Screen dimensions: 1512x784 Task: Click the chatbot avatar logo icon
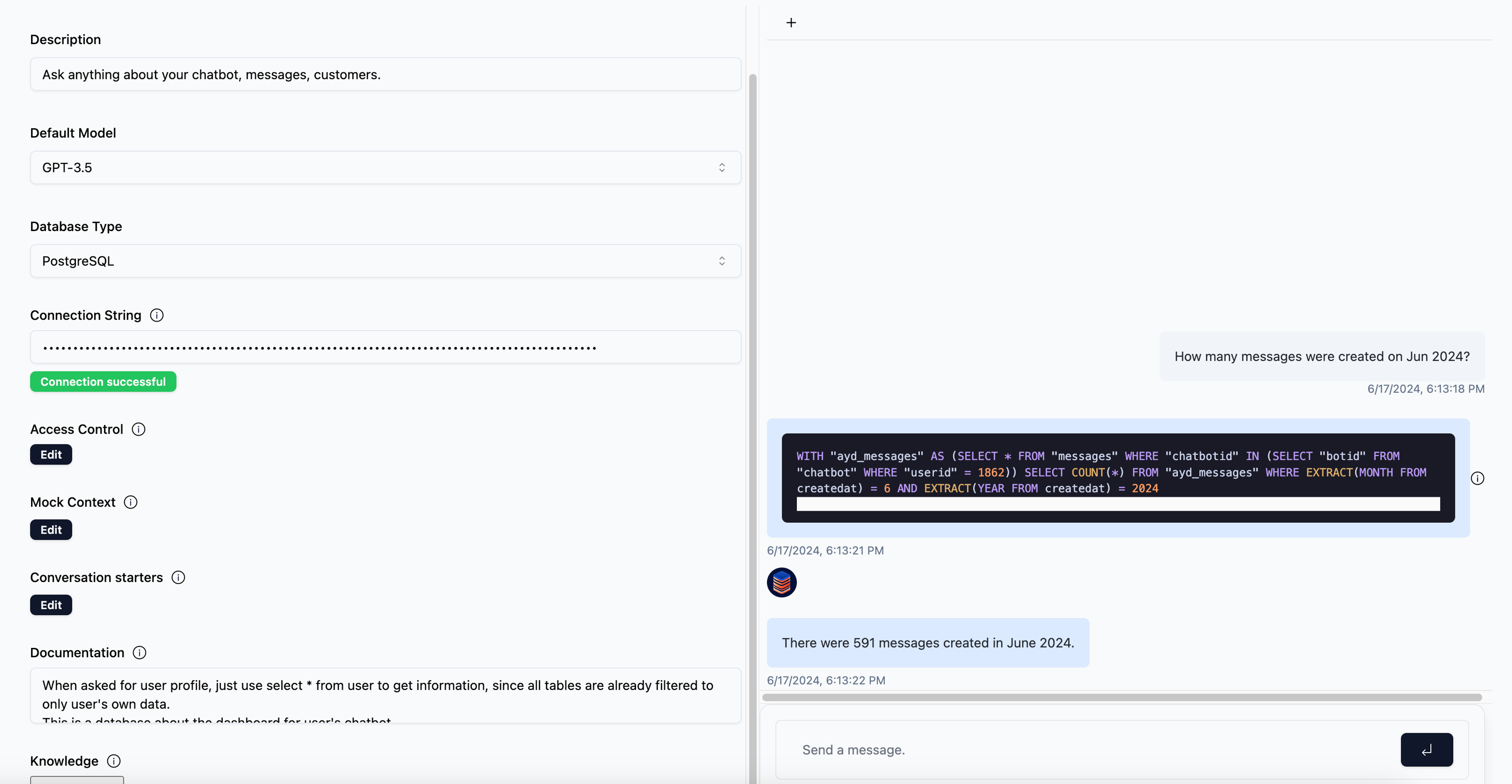781,582
